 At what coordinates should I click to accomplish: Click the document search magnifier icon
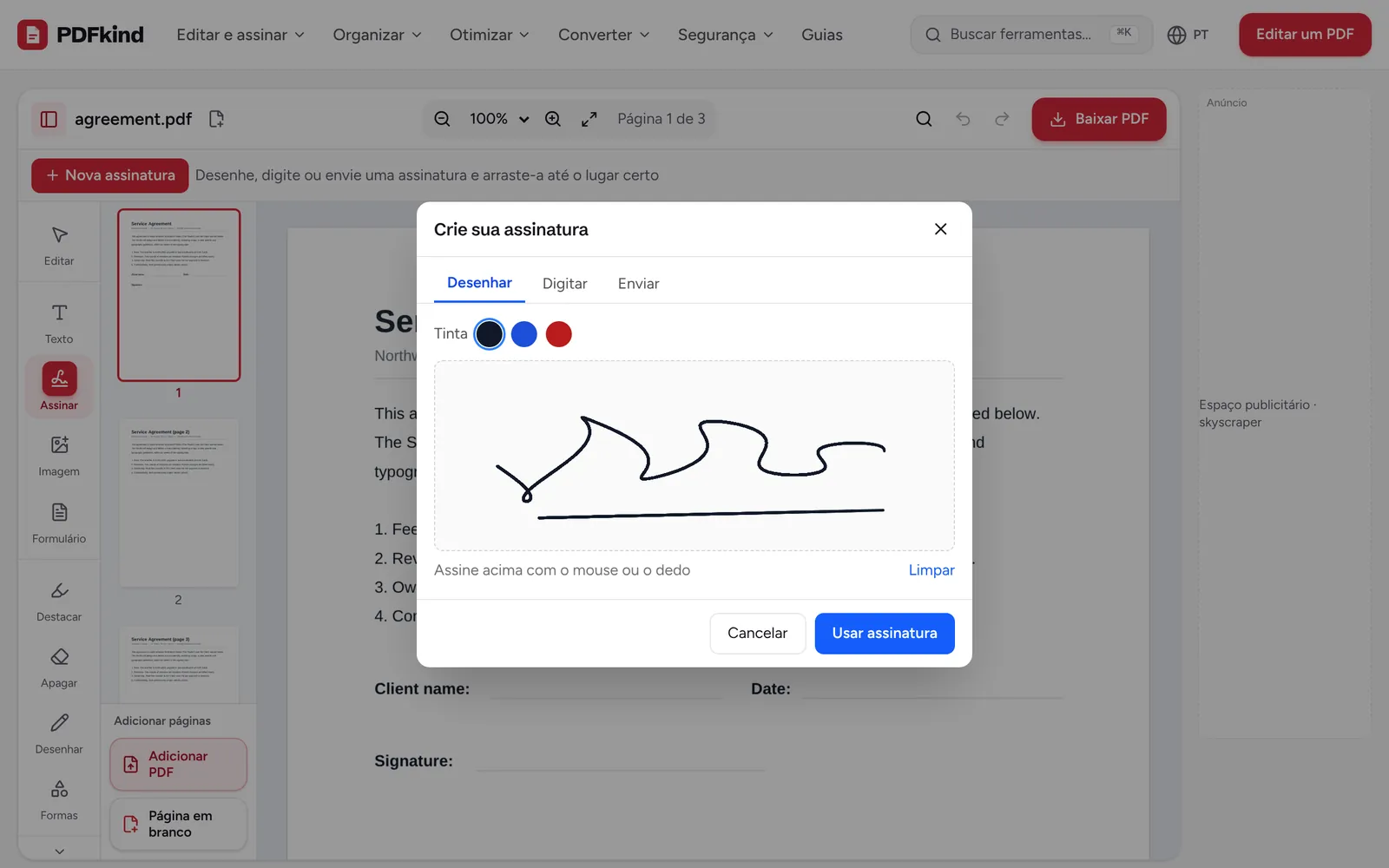pos(924,119)
